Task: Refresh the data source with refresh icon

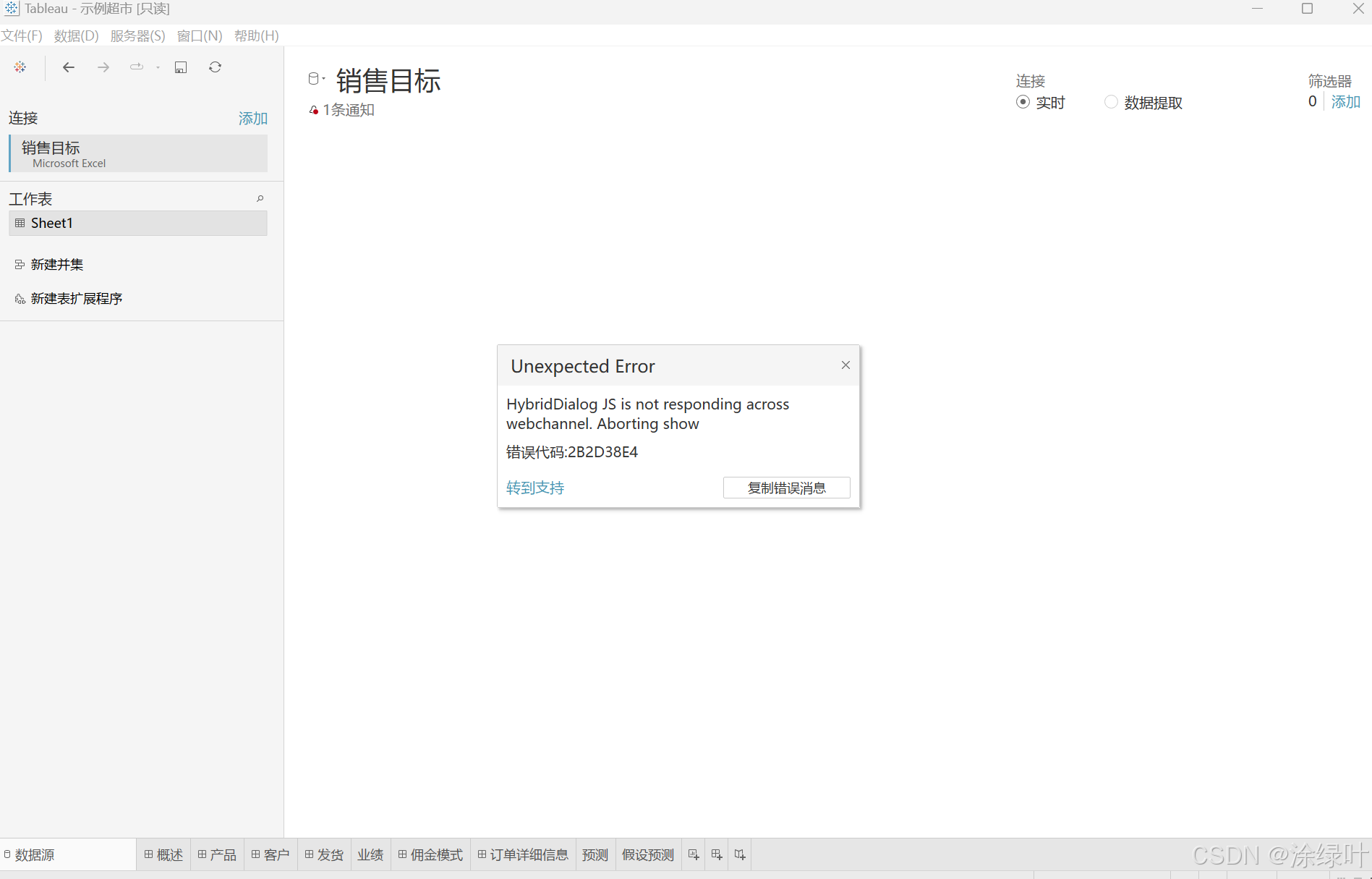Action: [215, 67]
